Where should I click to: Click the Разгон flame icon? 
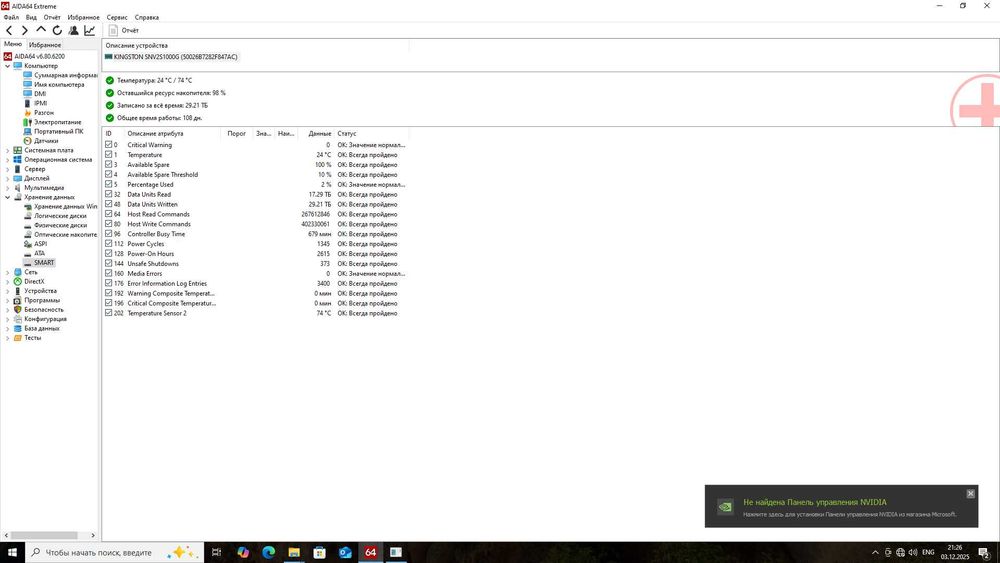point(27,112)
